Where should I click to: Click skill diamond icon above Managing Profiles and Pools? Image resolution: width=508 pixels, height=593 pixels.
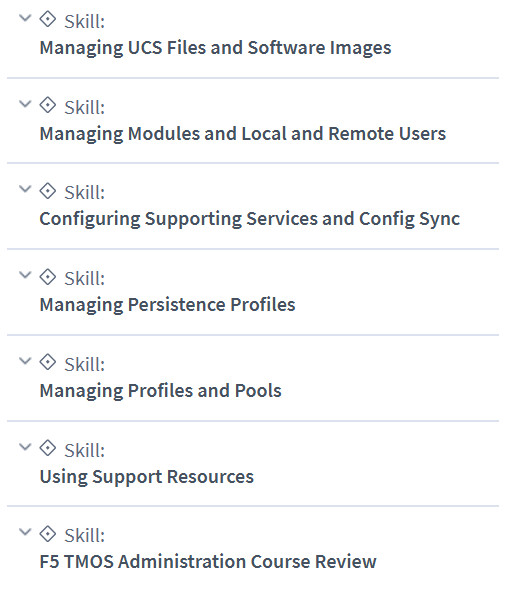(x=48, y=362)
